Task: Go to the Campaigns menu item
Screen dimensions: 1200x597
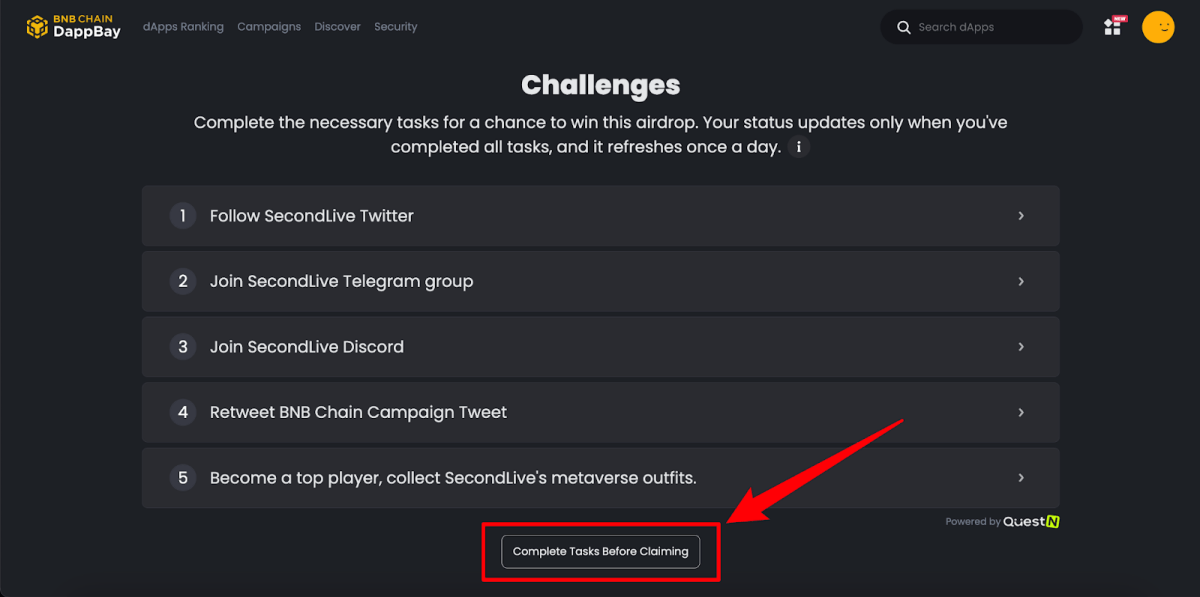Action: point(269,27)
